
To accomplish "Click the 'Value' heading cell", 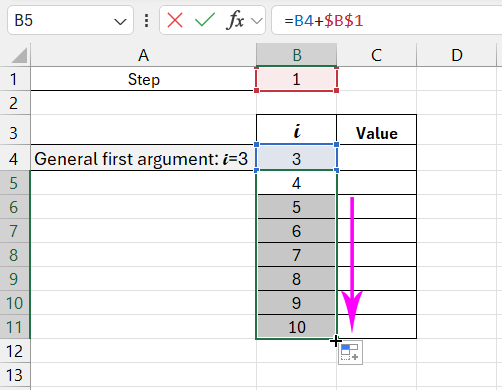I will pos(376,130).
